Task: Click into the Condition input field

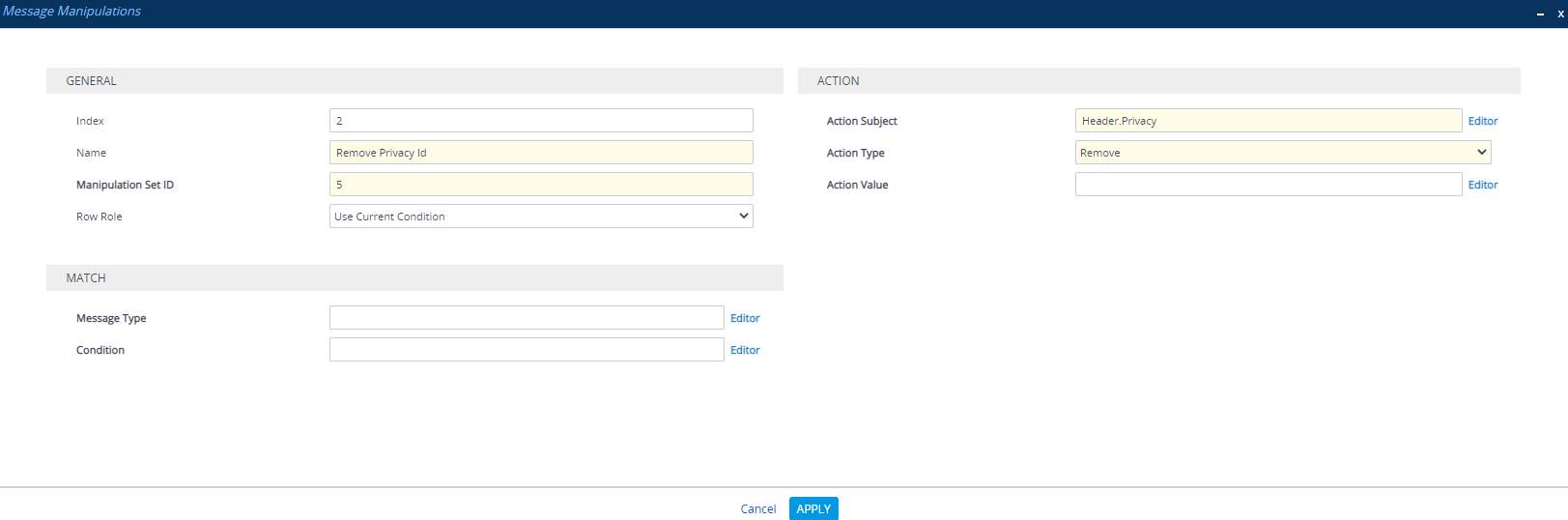Action: (x=526, y=350)
